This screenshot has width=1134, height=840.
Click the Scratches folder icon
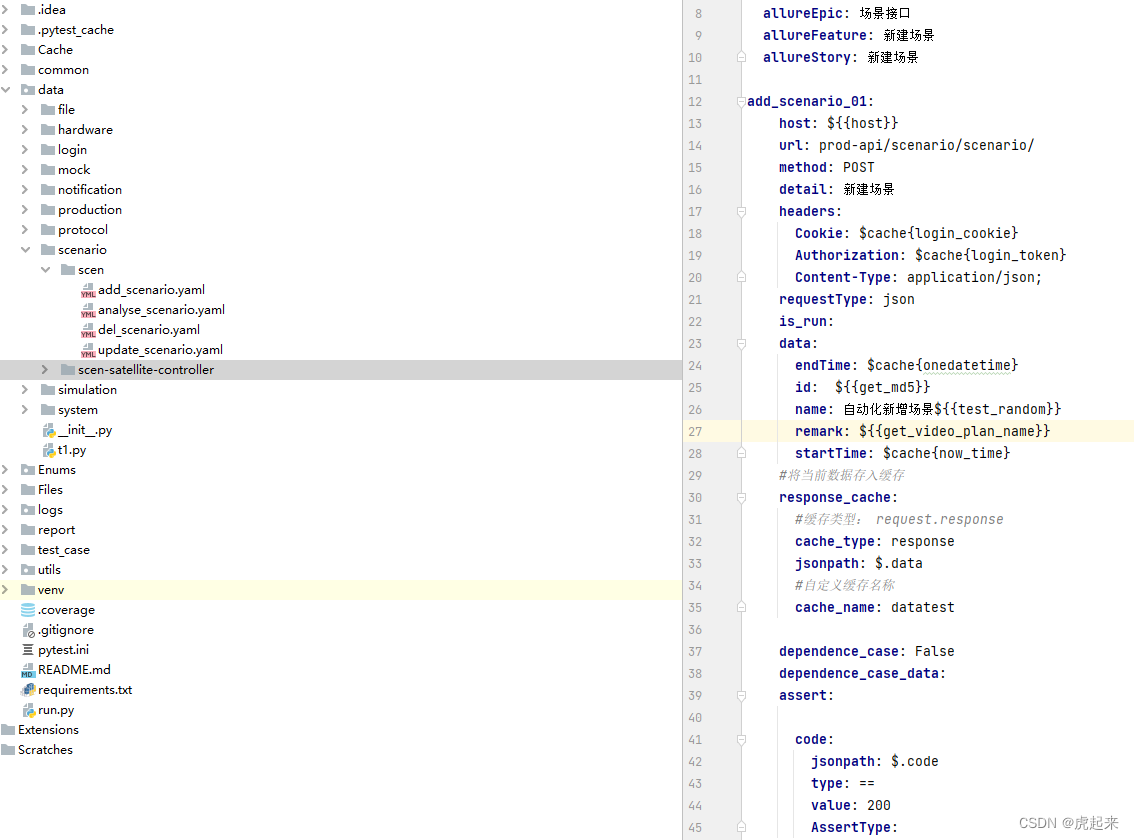[x=8, y=750]
